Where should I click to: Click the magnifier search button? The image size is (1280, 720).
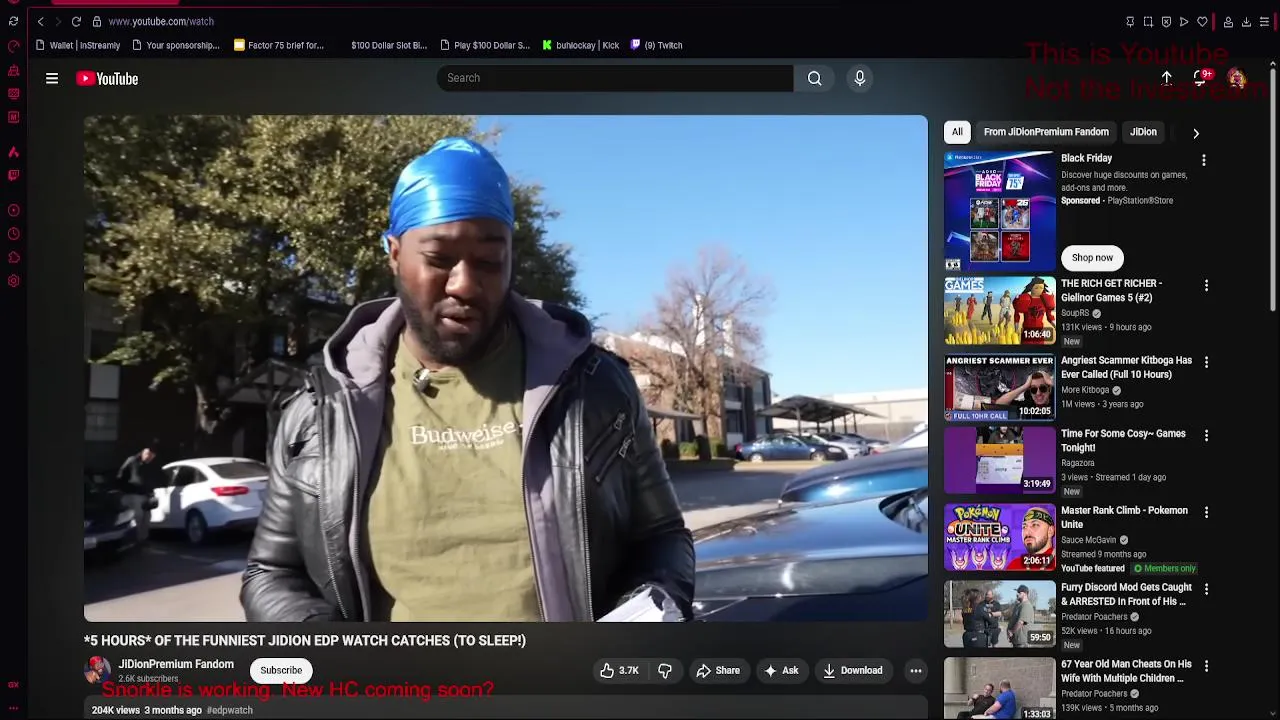tap(815, 78)
